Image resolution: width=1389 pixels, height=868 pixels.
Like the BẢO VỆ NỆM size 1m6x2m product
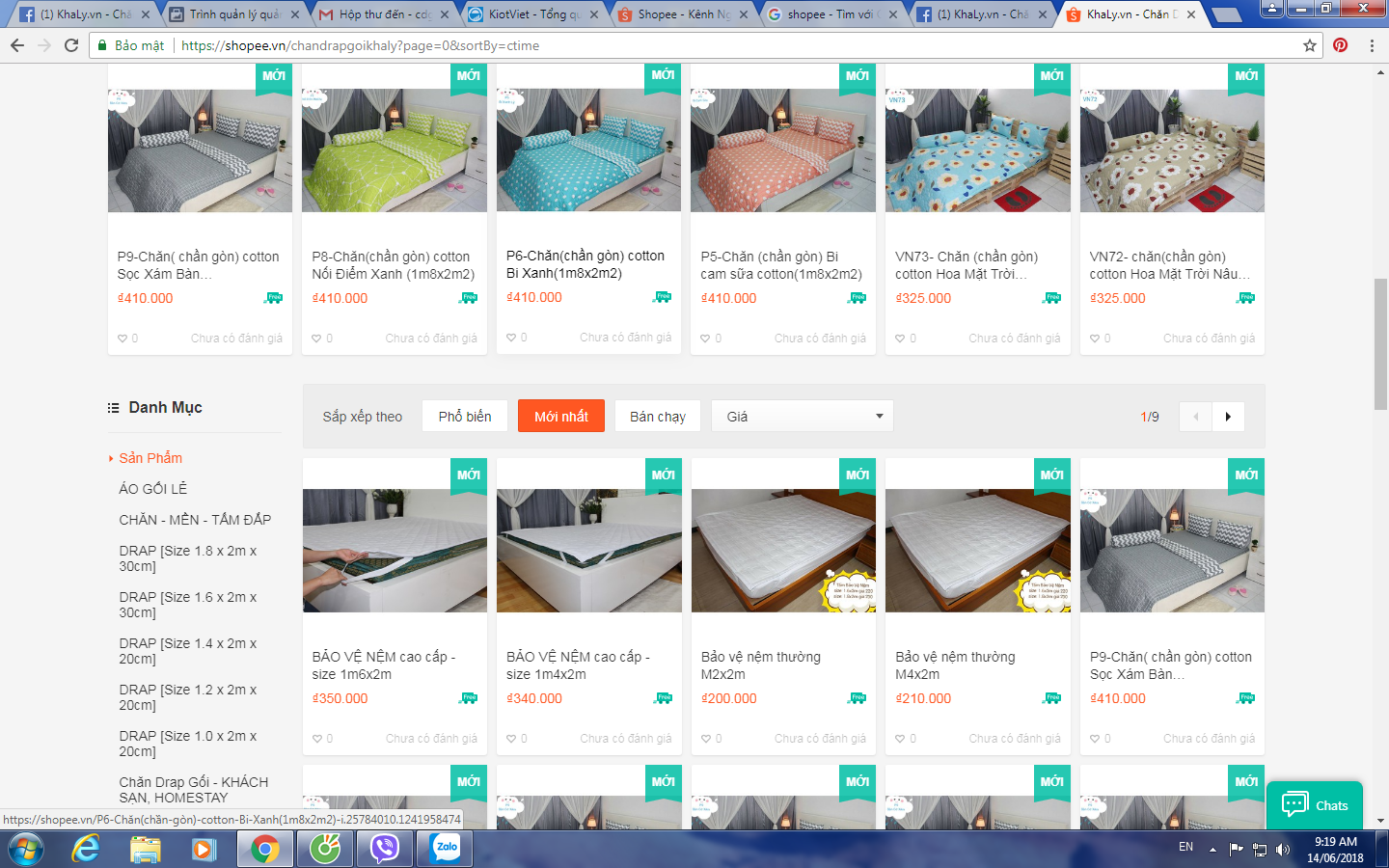pos(317,739)
